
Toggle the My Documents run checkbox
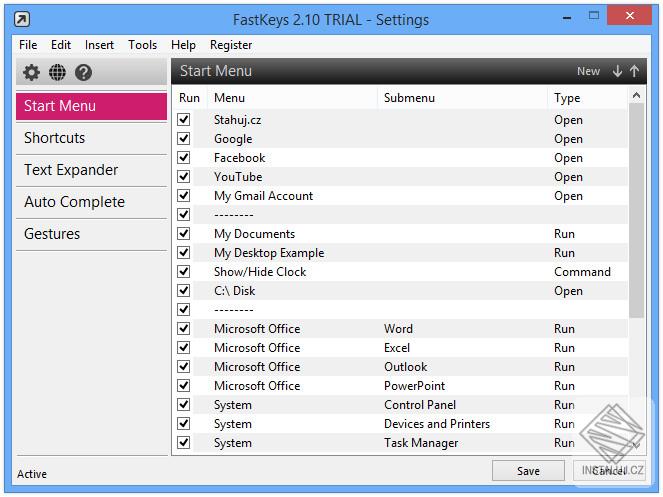pyautogui.click(x=184, y=234)
